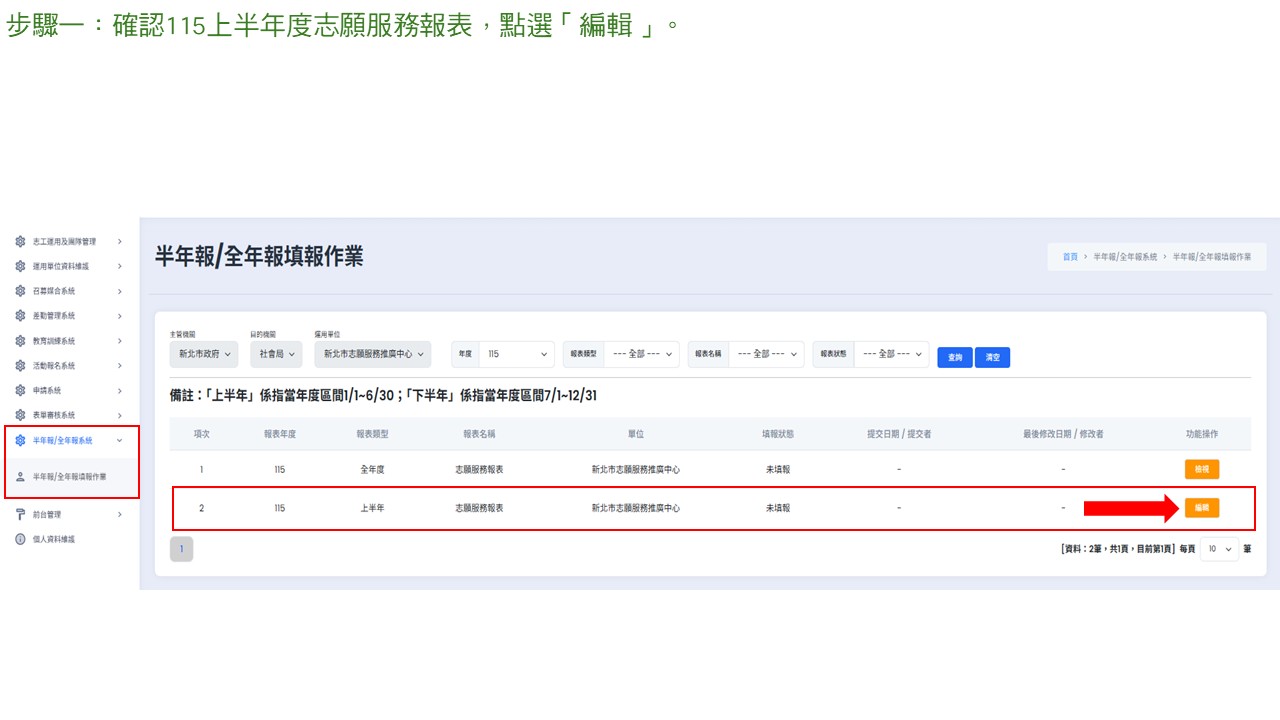Open 召募媒合系統 menu label
Image resolution: width=1280 pixels, height=720 pixels.
(54, 291)
